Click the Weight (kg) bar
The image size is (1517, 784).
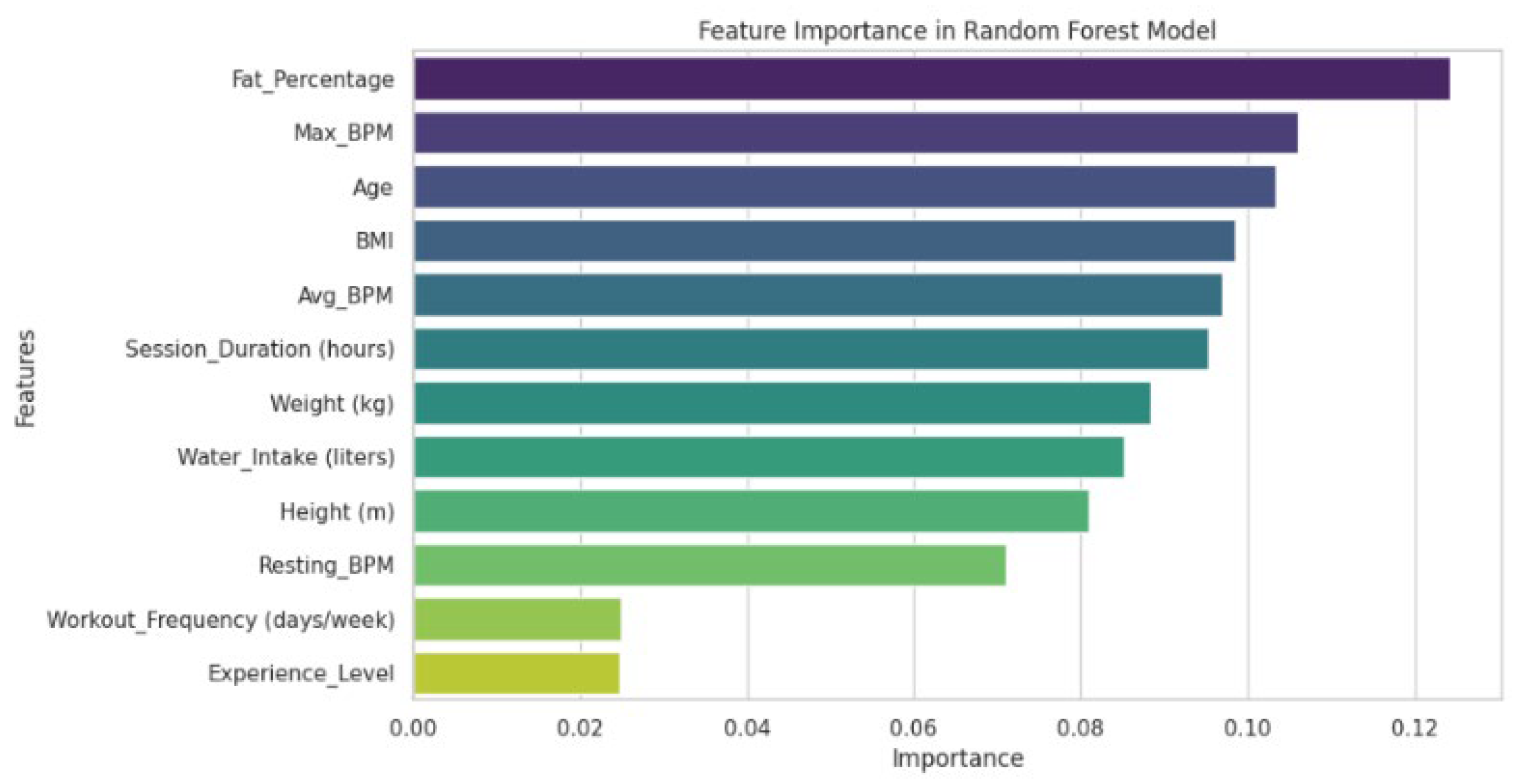[782, 403]
